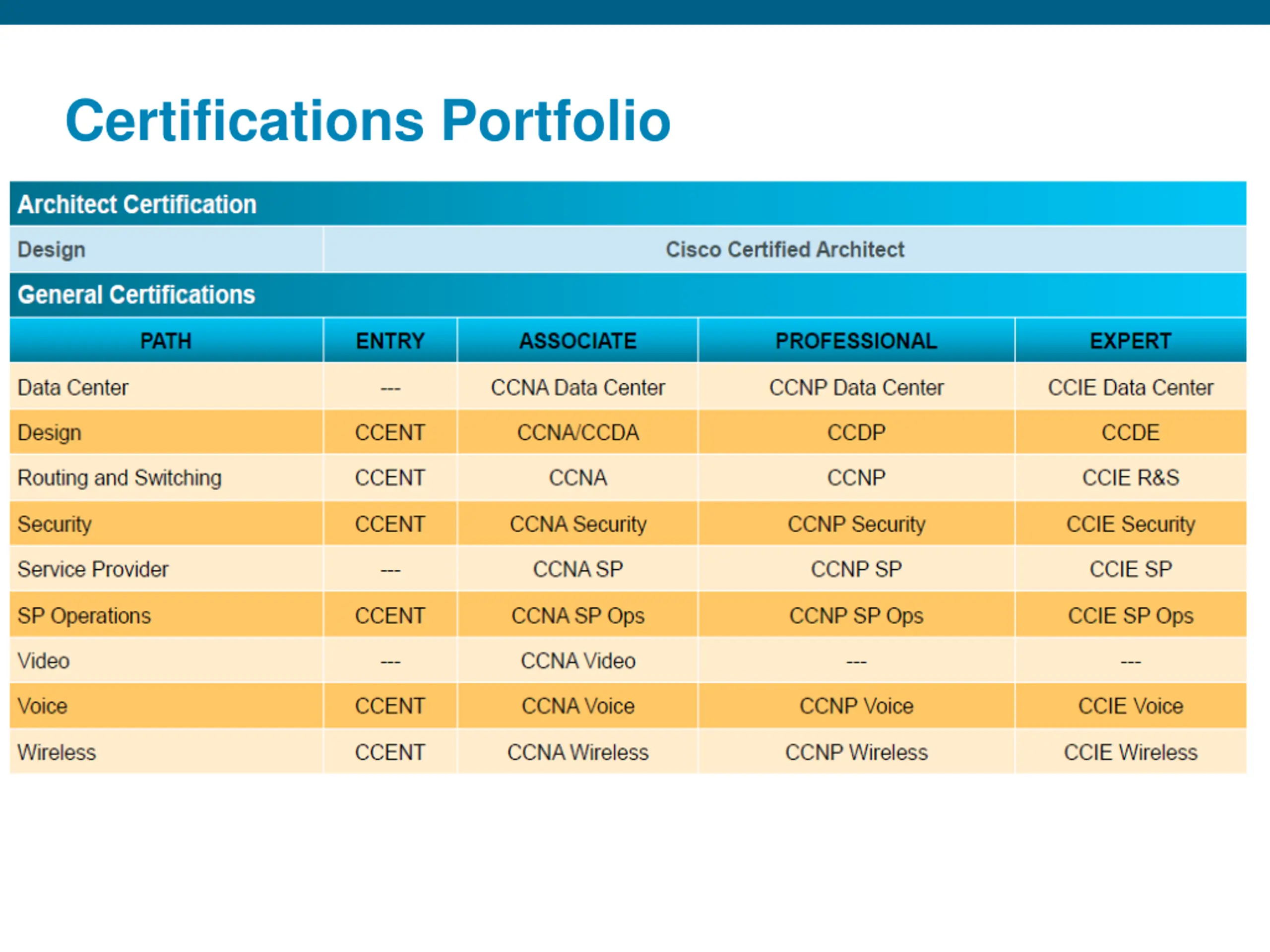Click 'CCIE Wireless' cell
The image size is (1270, 952).
(1131, 752)
